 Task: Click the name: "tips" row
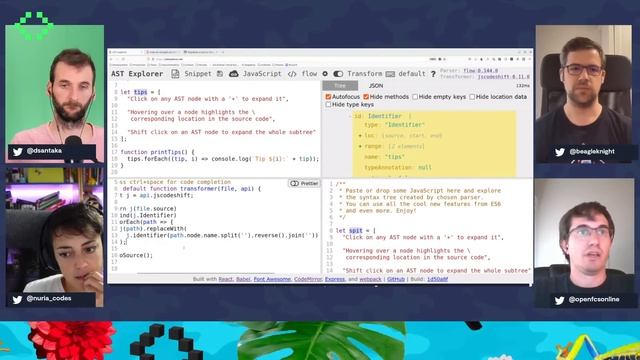tap(384, 157)
